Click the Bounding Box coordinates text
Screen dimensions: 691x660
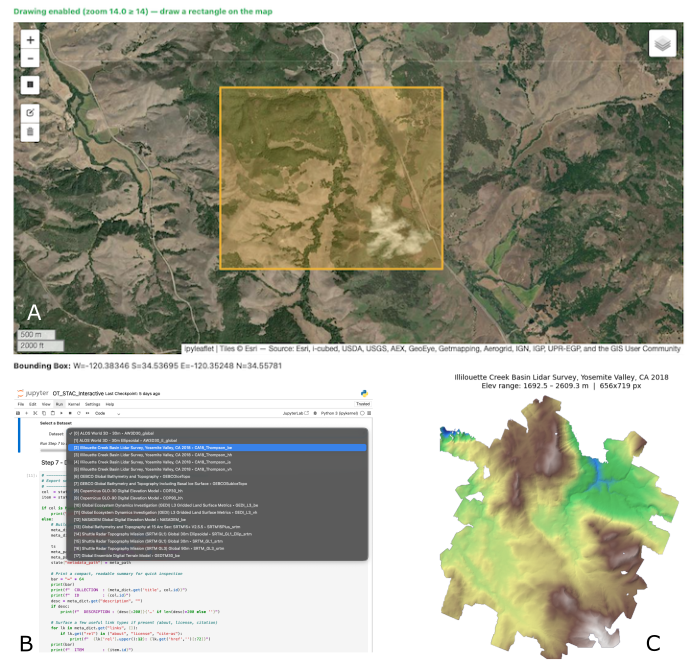click(148, 366)
